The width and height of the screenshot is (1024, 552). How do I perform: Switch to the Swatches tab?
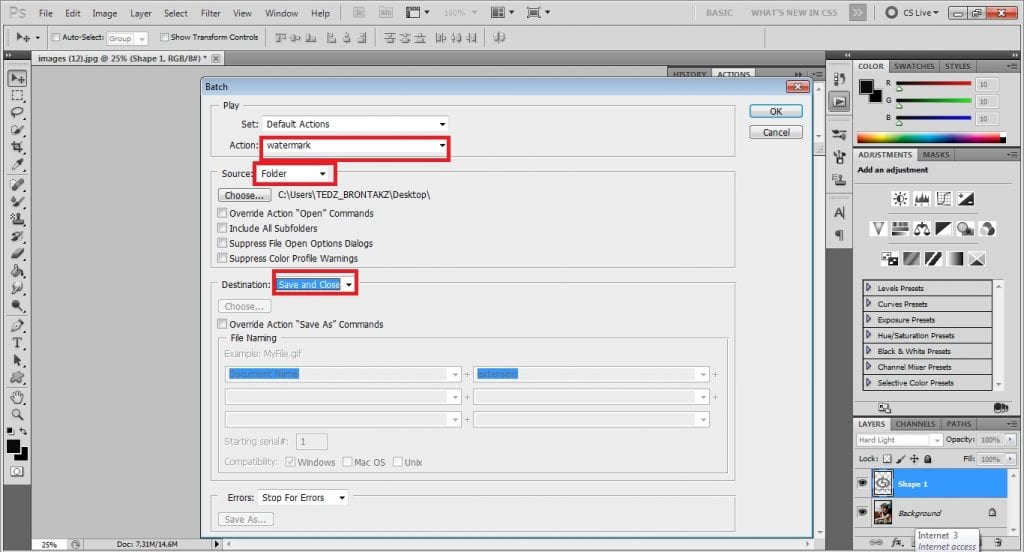tap(914, 66)
